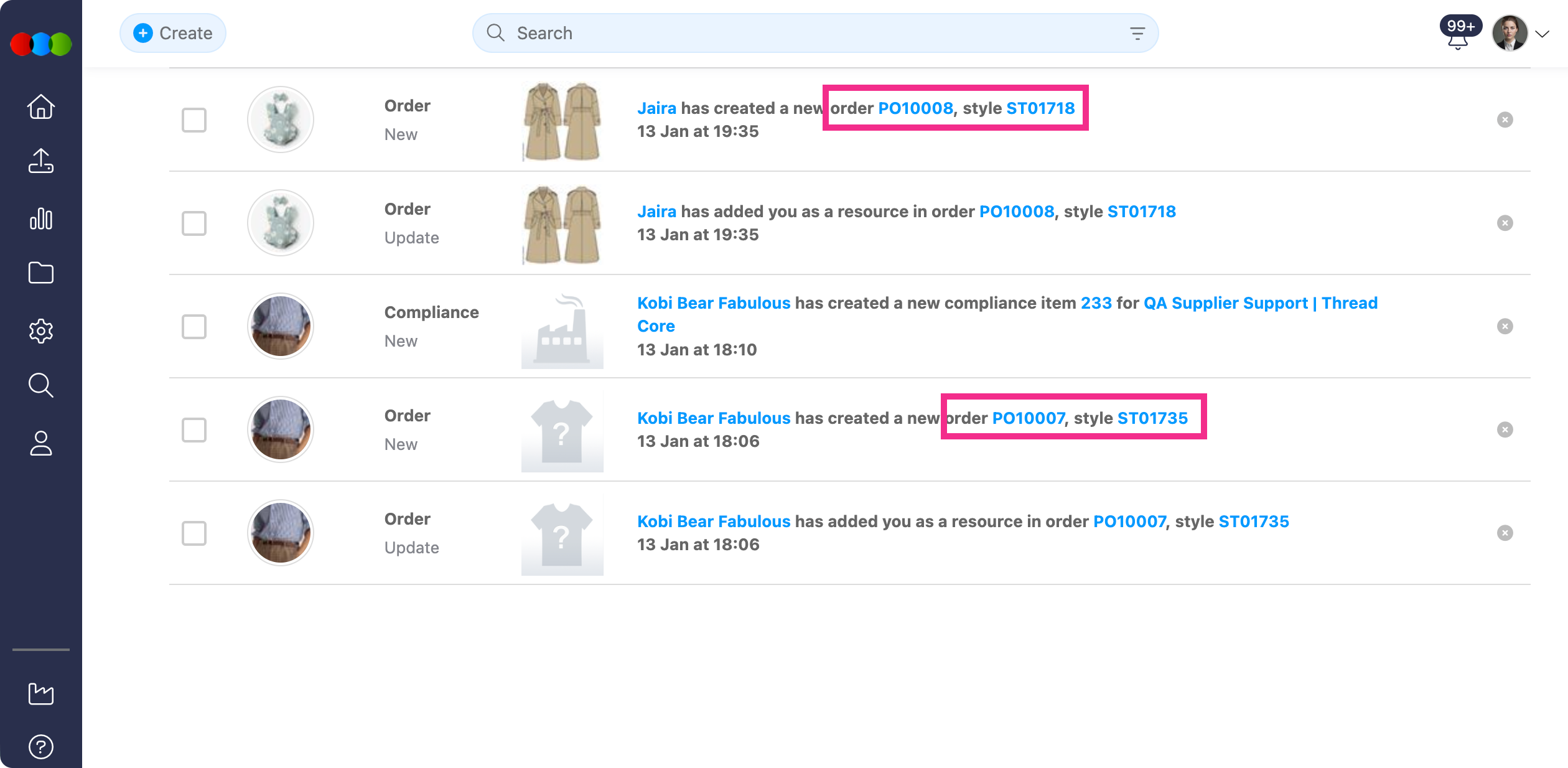This screenshot has width=1568, height=768.
Task: Check the box for Jaira's new order PO10008
Action: point(194,120)
